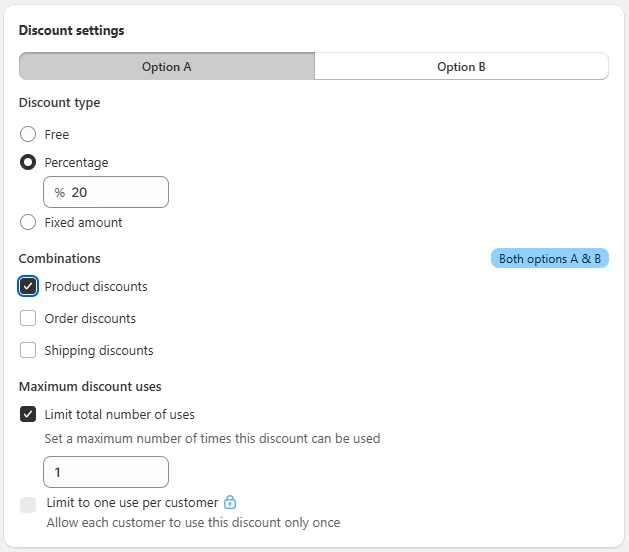Viewport: 629px width, 552px height.
Task: Switch to the Option A tab
Action: [x=167, y=66]
